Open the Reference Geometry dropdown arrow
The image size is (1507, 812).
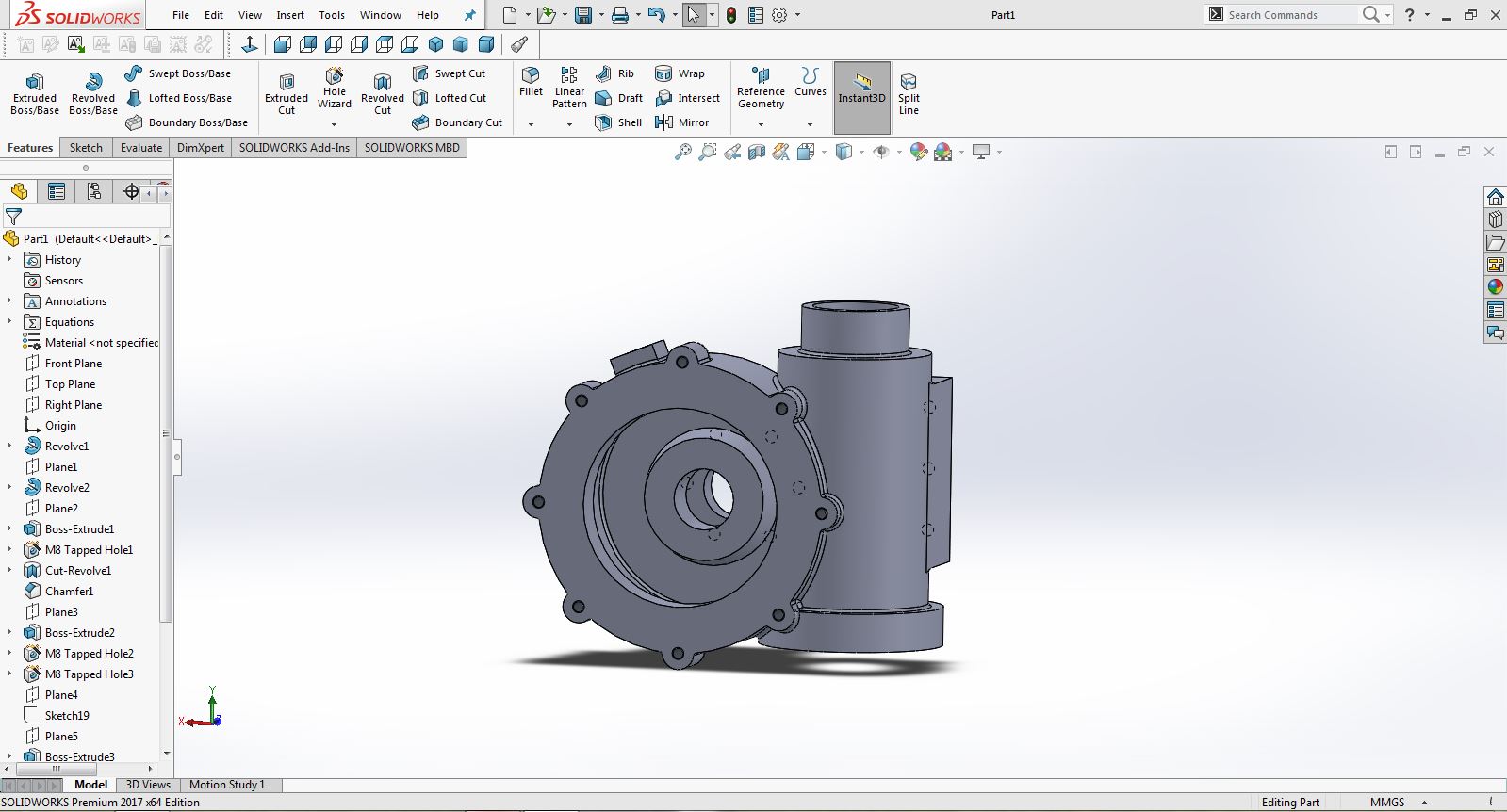[761, 124]
